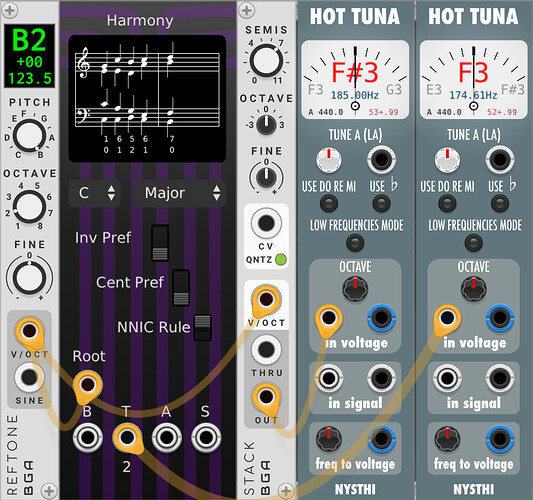The width and height of the screenshot is (533, 500).
Task: Click the F#3 Hot Tuna white in signal jack
Action: click(x=329, y=378)
